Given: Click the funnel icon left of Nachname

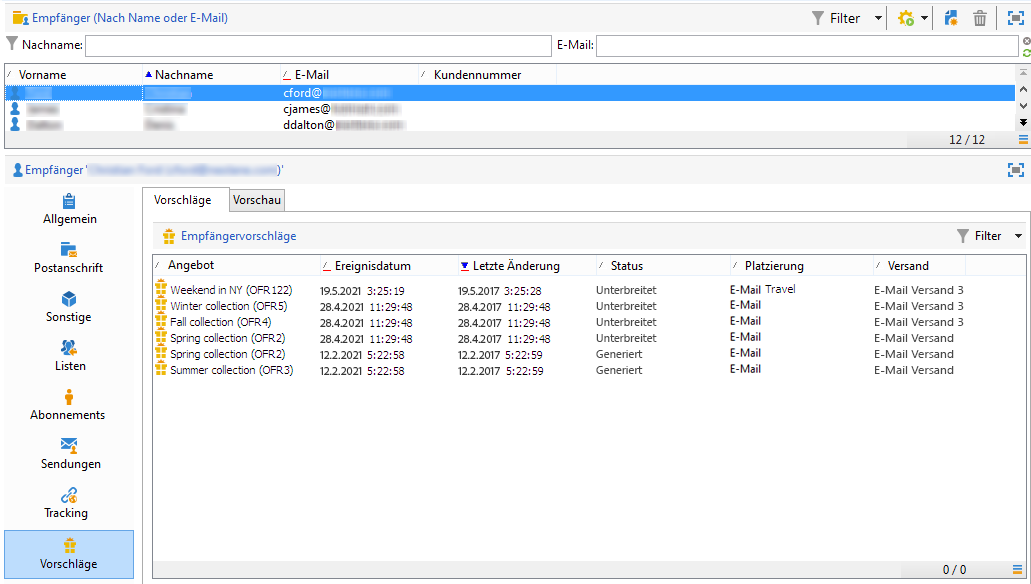Looking at the screenshot, I should (x=11, y=44).
